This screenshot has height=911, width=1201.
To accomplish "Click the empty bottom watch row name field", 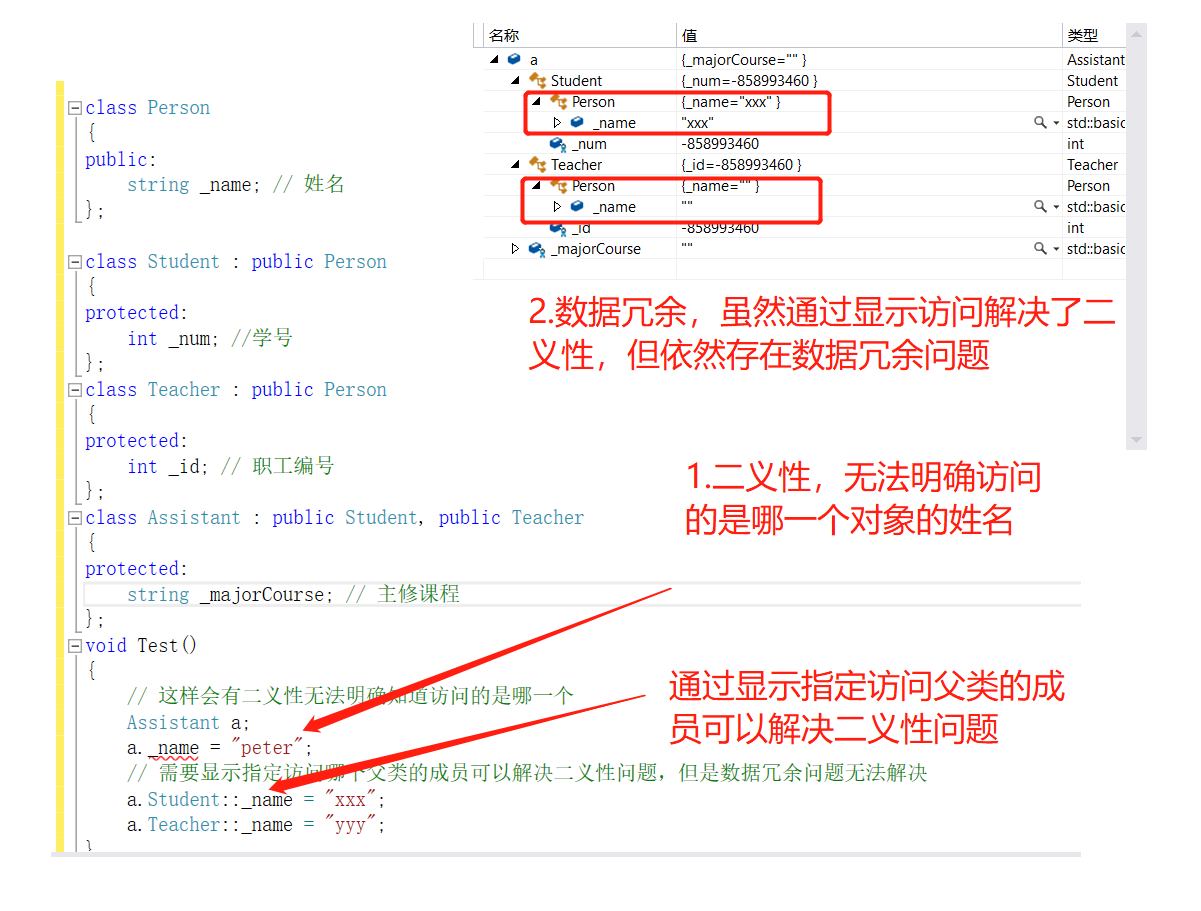I will pos(580,269).
